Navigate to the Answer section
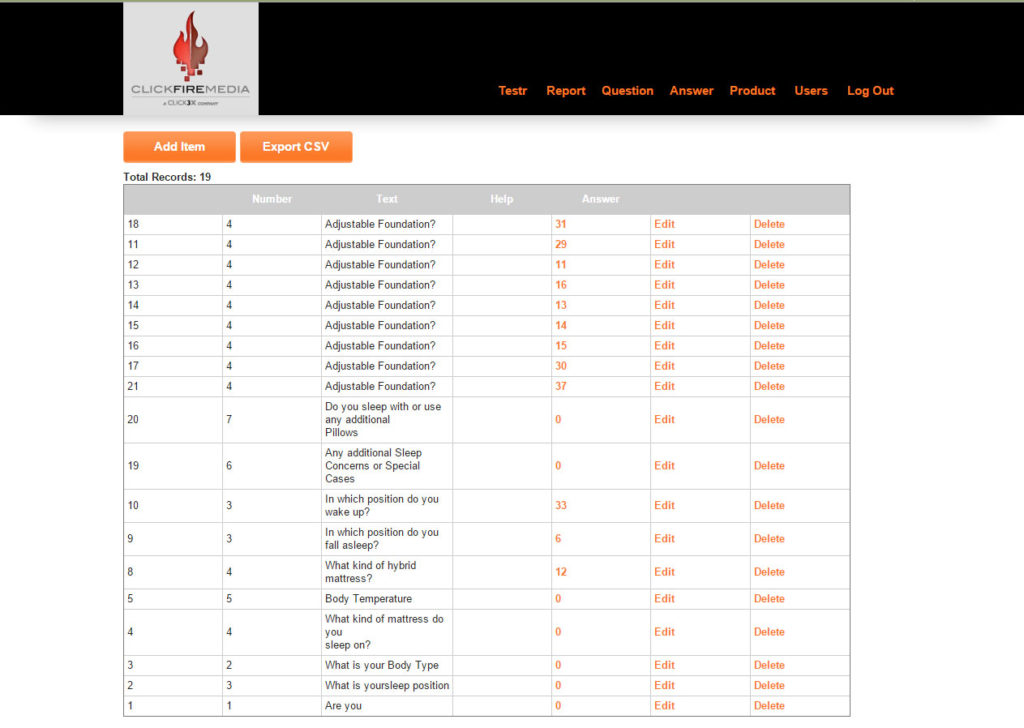Viewport: 1024px width, 728px height. click(691, 91)
